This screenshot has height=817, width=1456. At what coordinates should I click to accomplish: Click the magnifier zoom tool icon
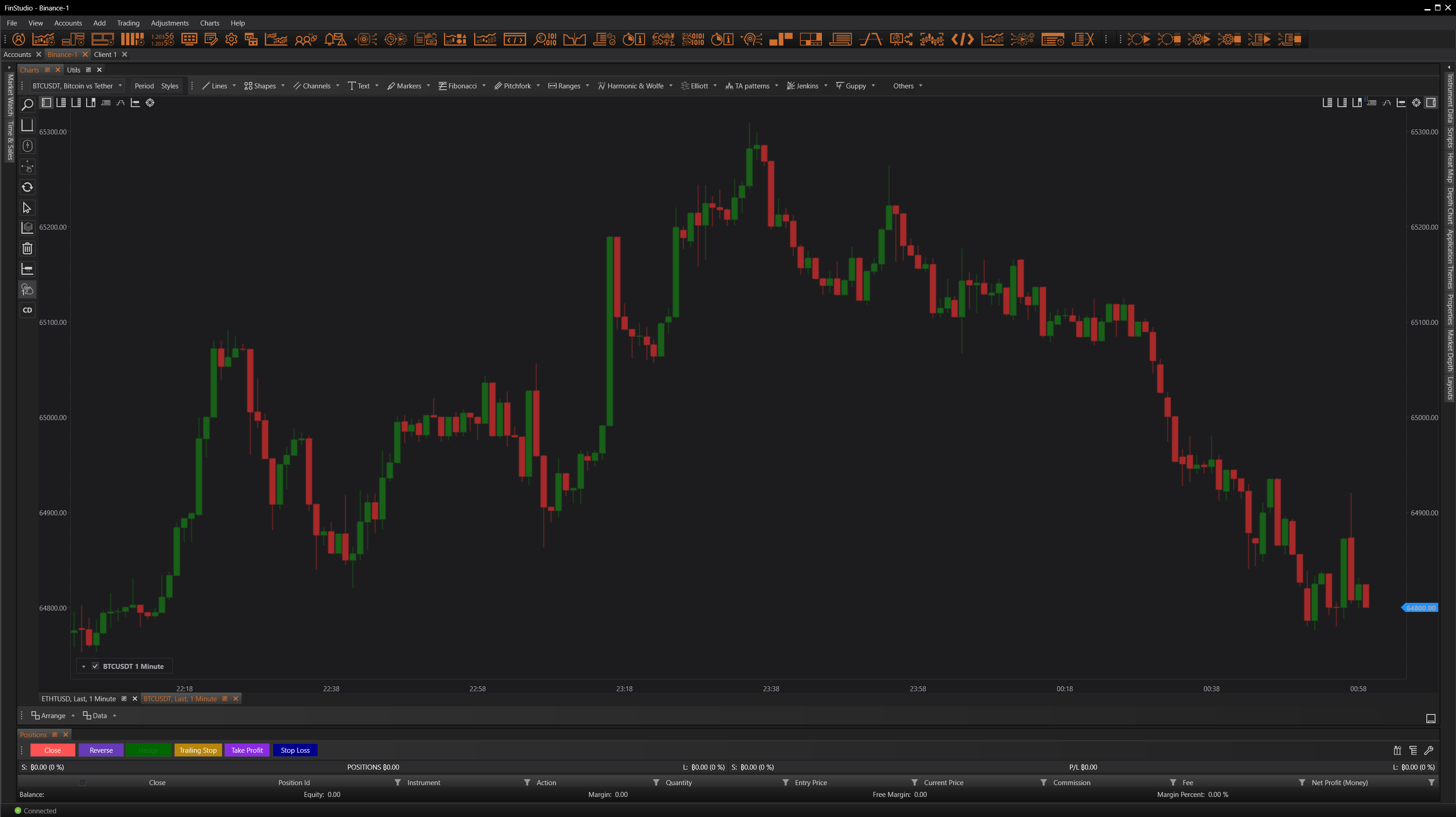pyautogui.click(x=27, y=104)
